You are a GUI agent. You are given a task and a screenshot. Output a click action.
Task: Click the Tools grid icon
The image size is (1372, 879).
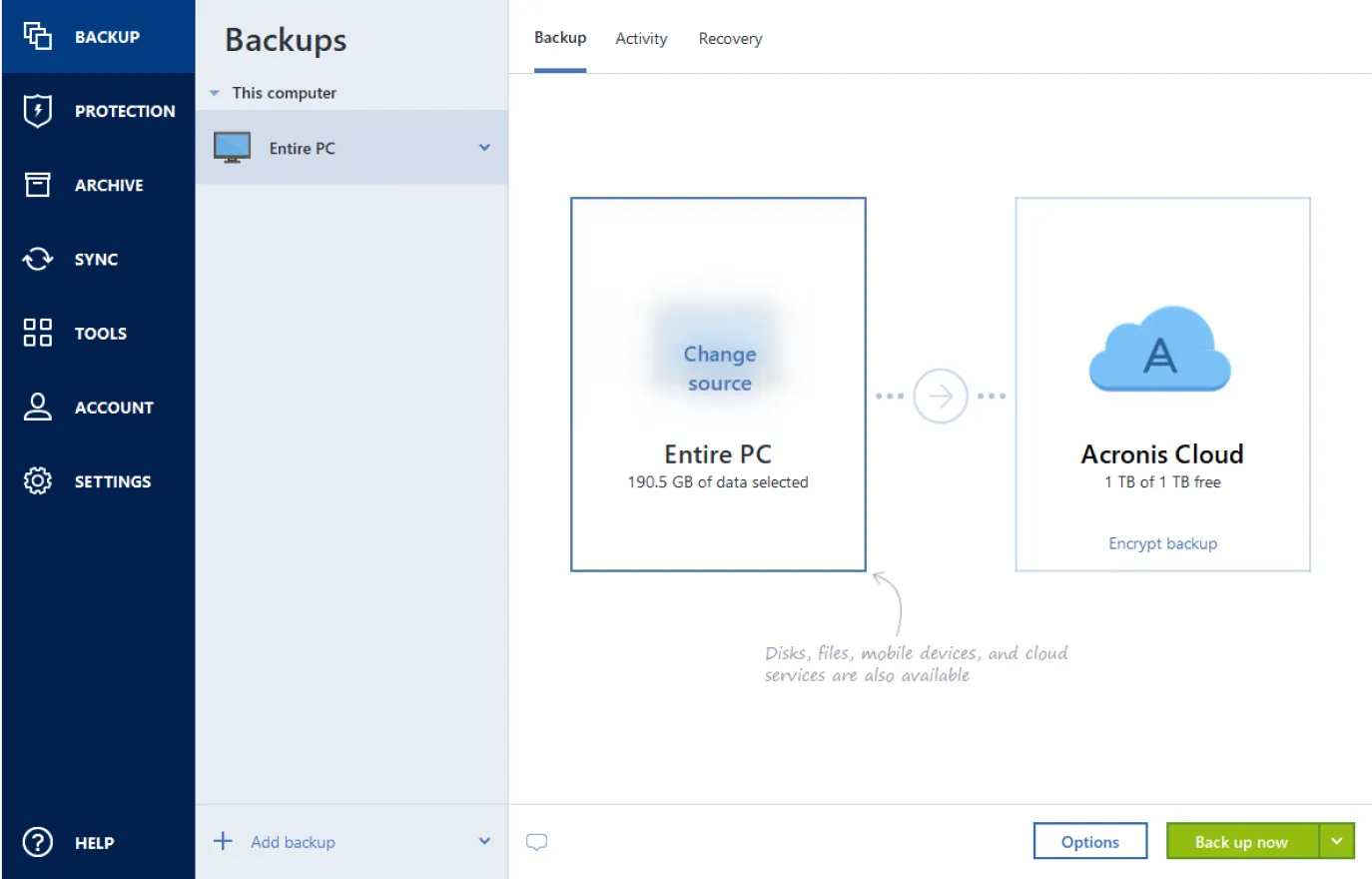37,333
